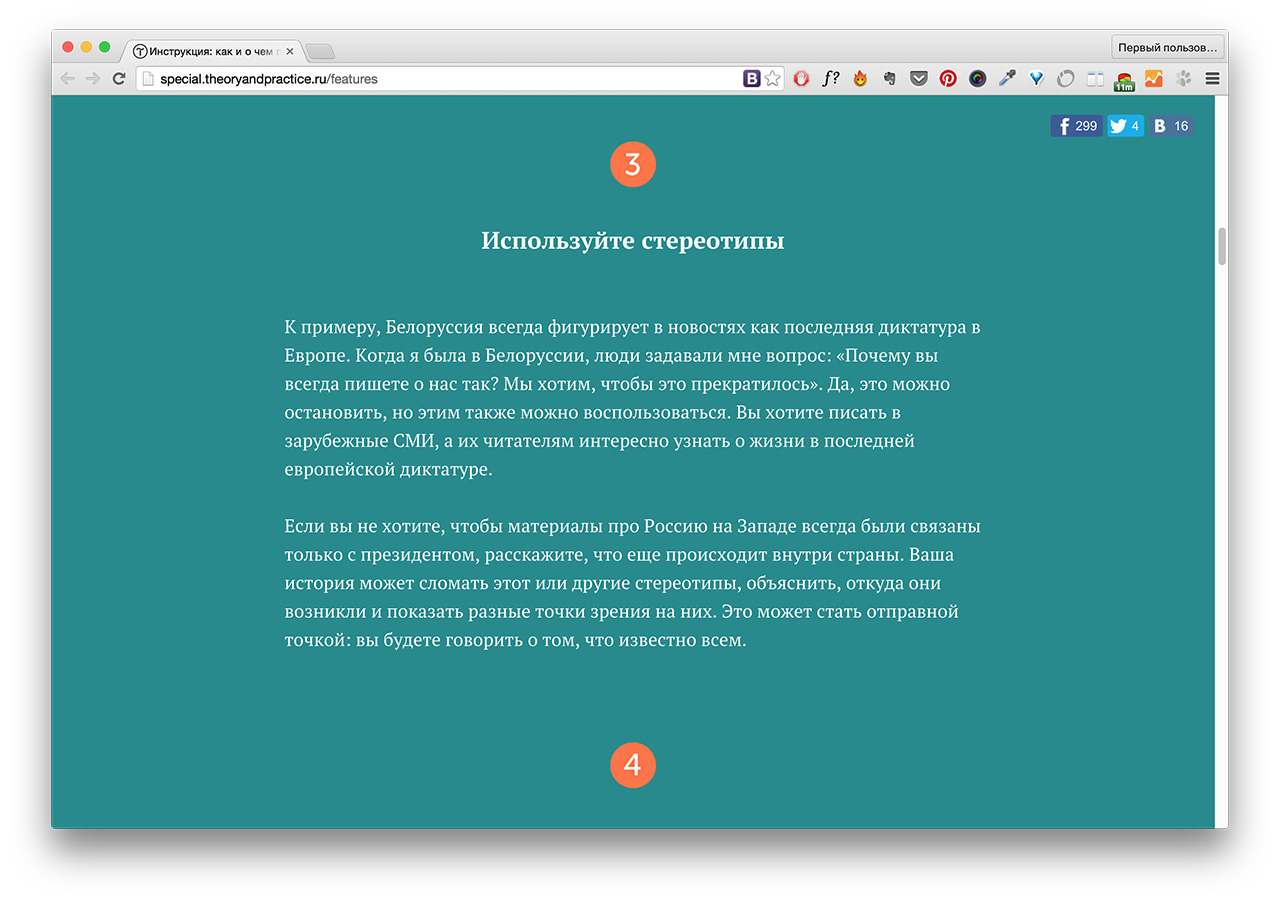This screenshot has height=902, width=1280.
Task: Close the Инструкция tab
Action: tap(290, 51)
